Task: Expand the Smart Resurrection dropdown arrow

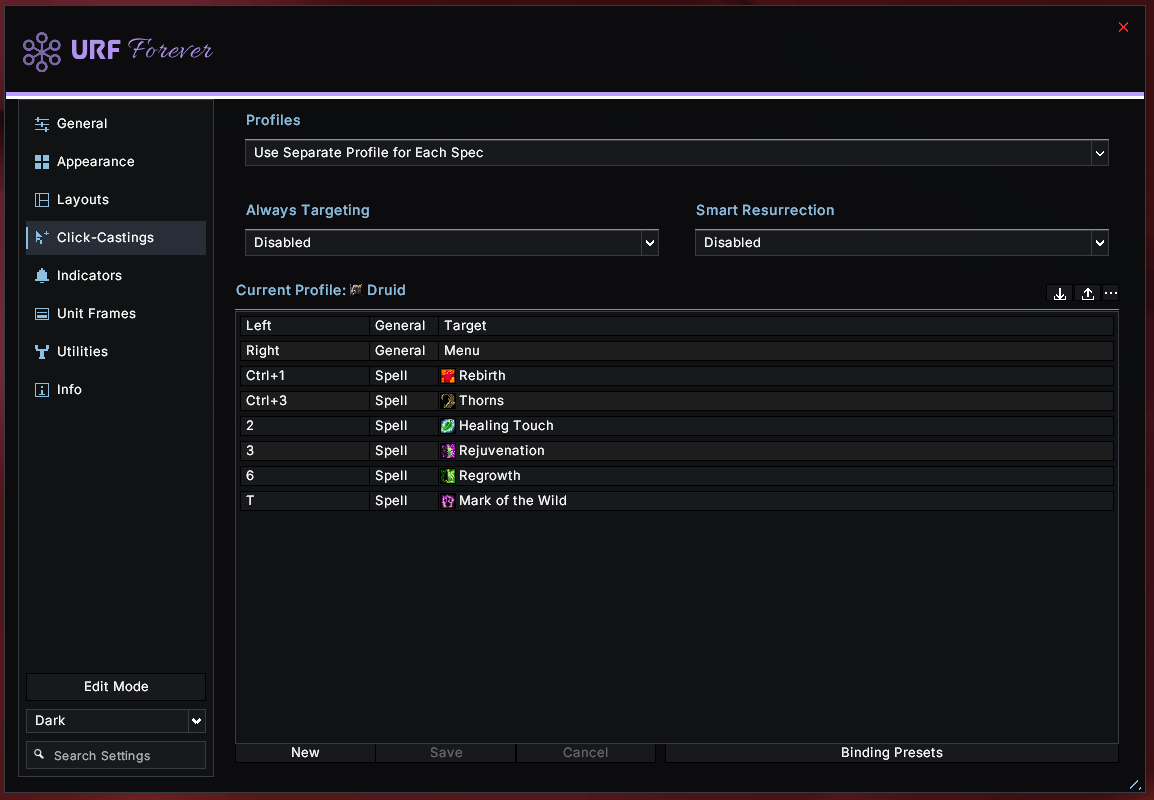Action: 1100,243
